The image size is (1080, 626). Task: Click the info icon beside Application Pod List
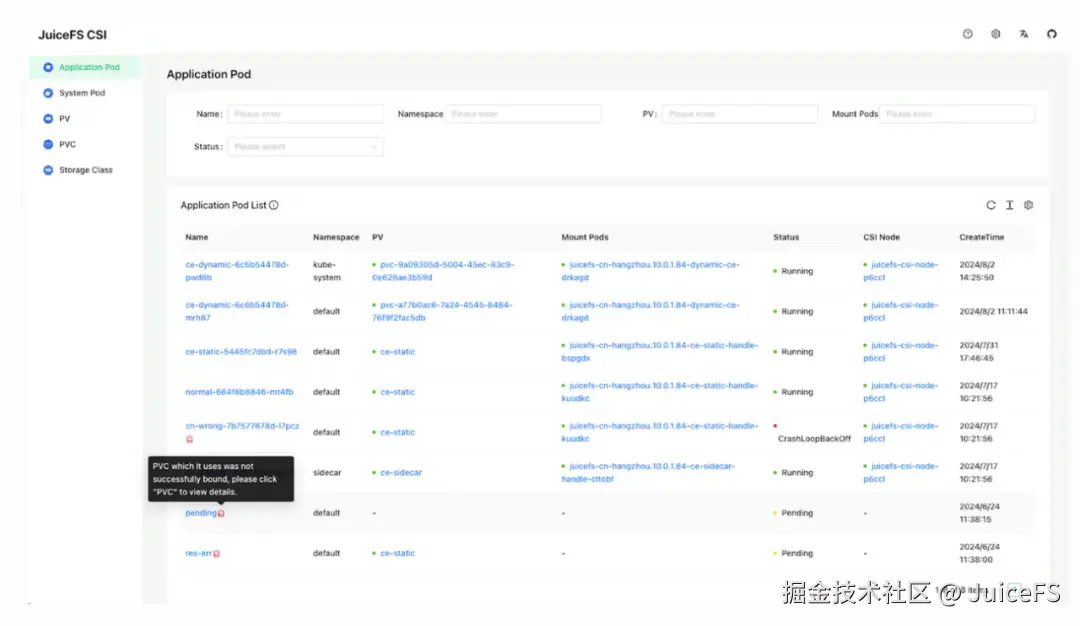(x=273, y=205)
